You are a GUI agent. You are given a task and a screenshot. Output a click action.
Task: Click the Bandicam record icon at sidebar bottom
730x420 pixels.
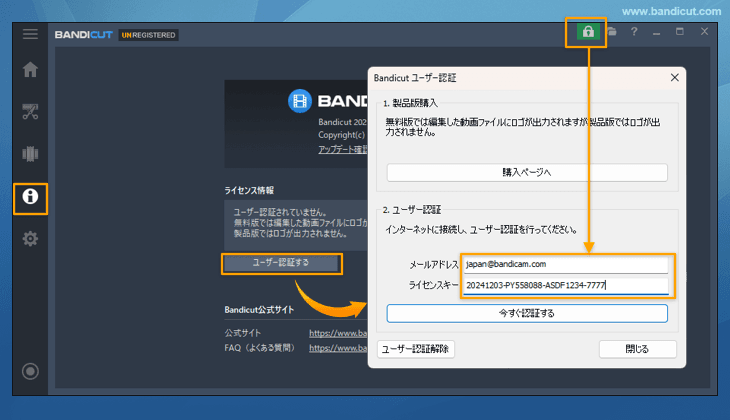tap(30, 371)
